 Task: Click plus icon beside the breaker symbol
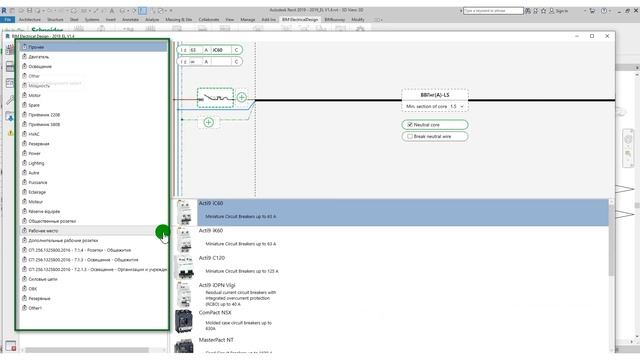[242, 98]
